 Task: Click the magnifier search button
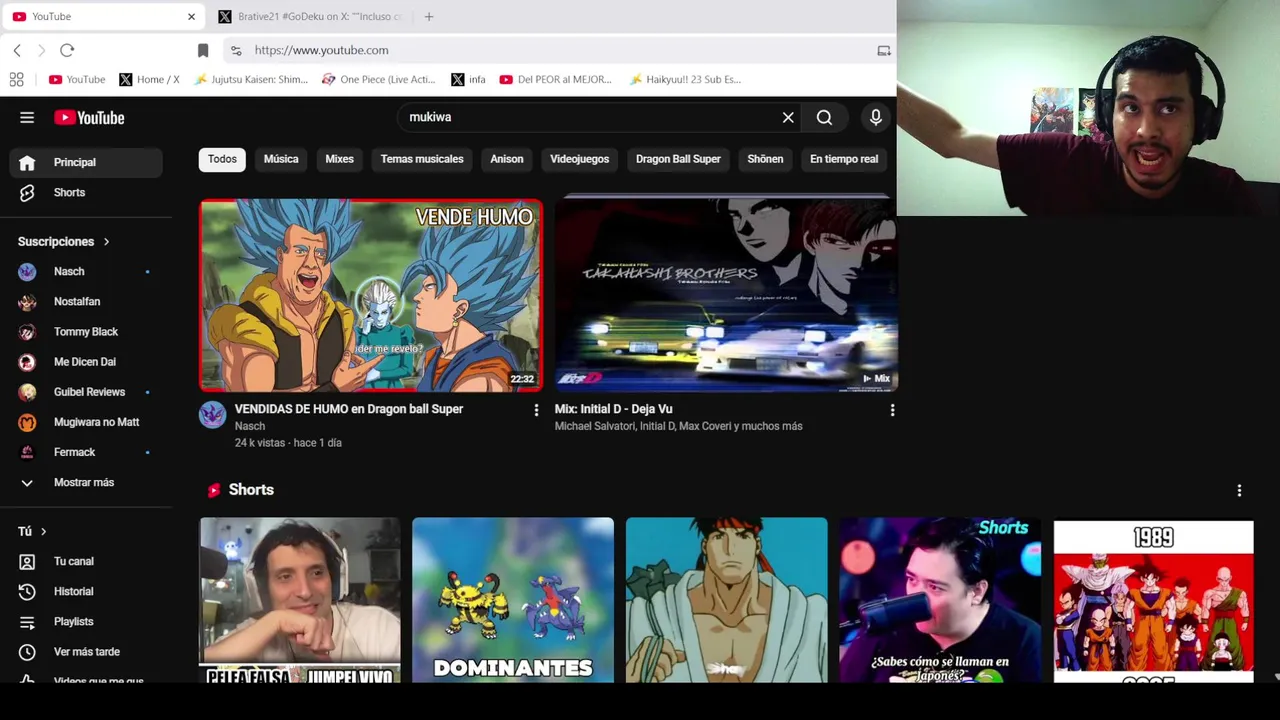point(824,118)
